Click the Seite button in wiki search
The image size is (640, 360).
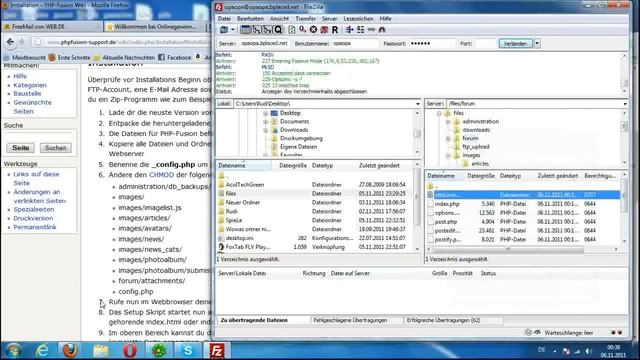pos(20,148)
